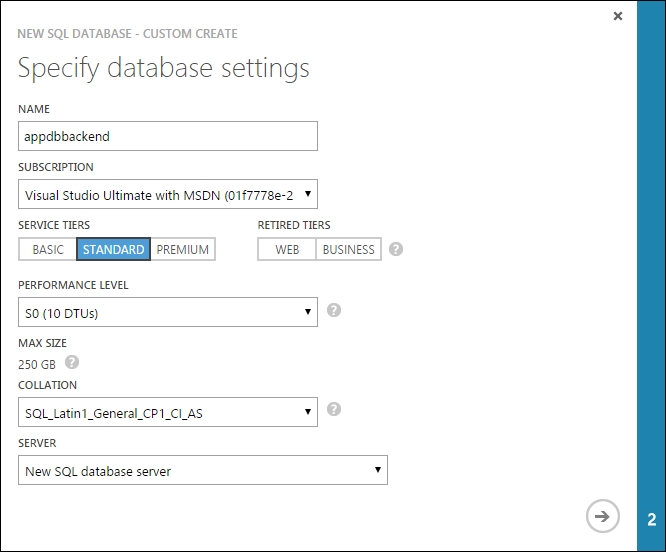
Task: Open help icon beside 250 GB max size
Action: [x=72, y=363]
